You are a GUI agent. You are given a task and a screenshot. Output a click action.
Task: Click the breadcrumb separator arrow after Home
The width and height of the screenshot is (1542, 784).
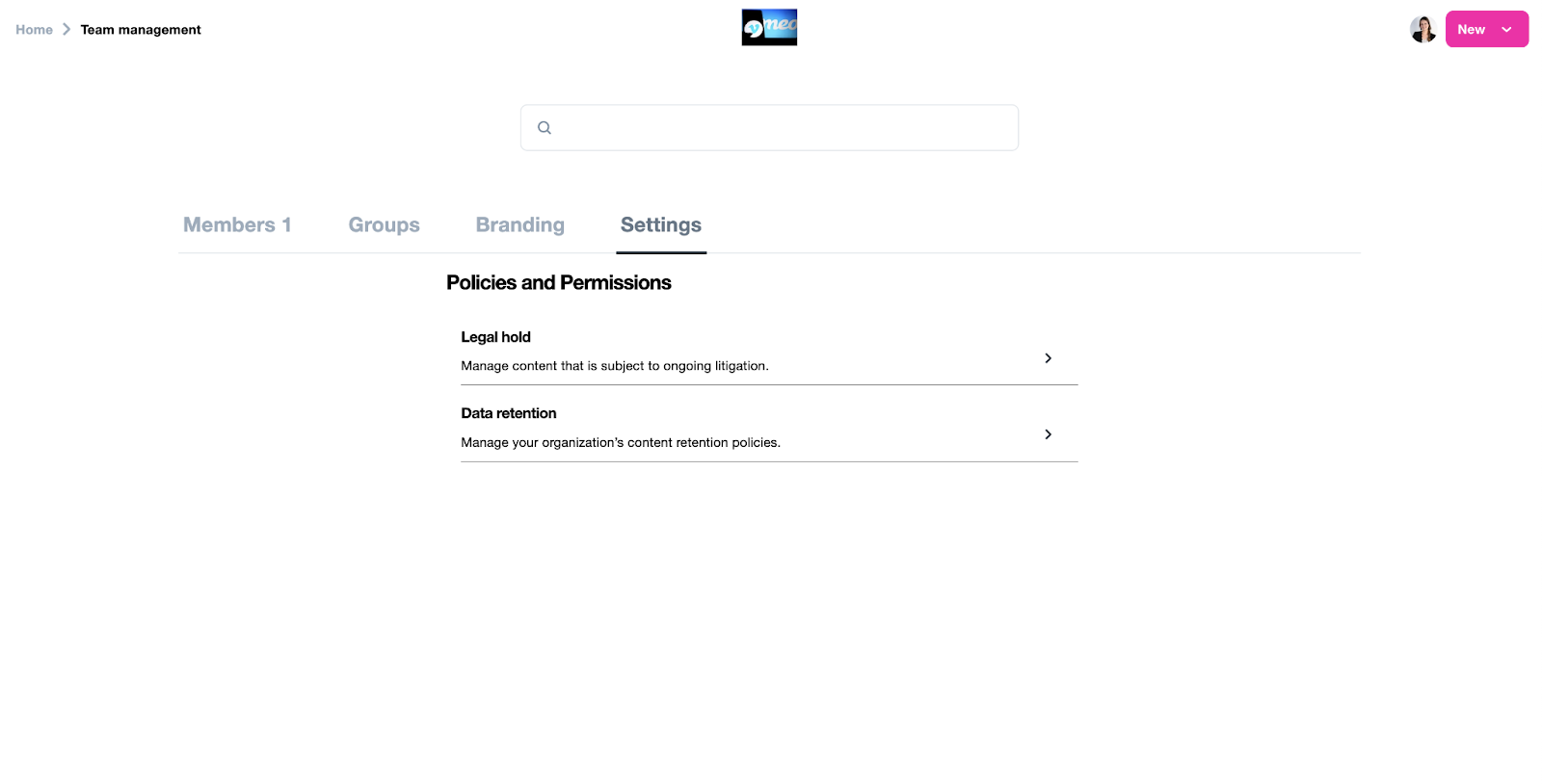tap(66, 30)
